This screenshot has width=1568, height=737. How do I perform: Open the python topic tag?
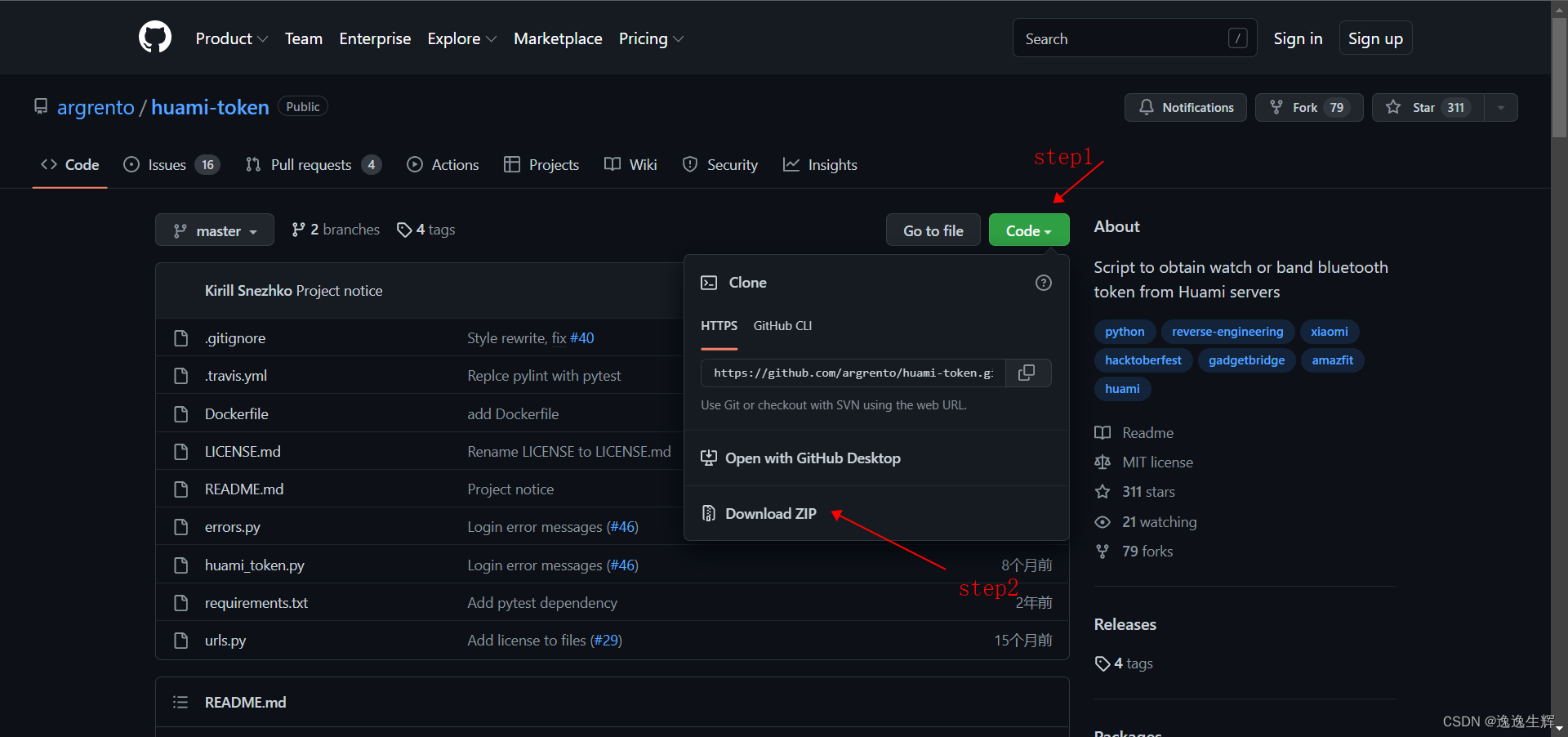pyautogui.click(x=1125, y=332)
